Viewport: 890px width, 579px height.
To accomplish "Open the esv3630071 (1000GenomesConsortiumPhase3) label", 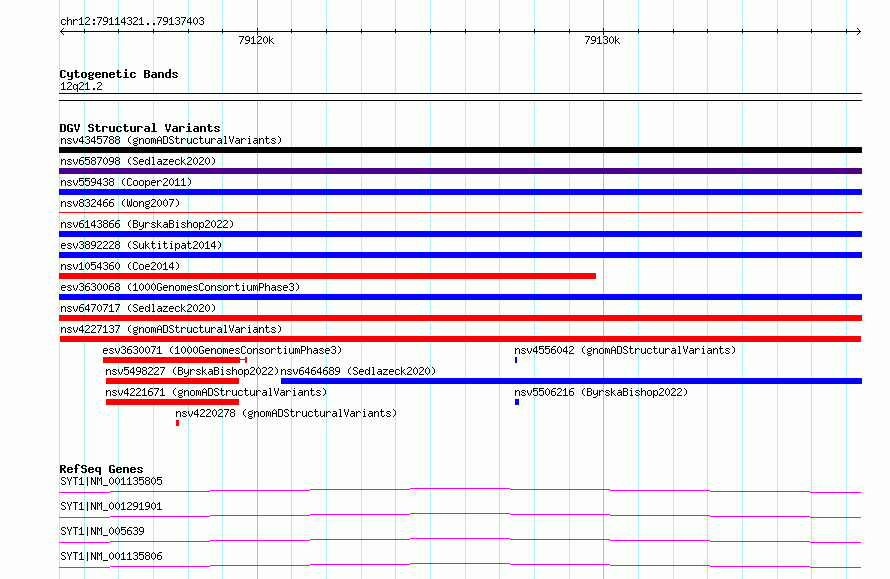I will click(222, 350).
